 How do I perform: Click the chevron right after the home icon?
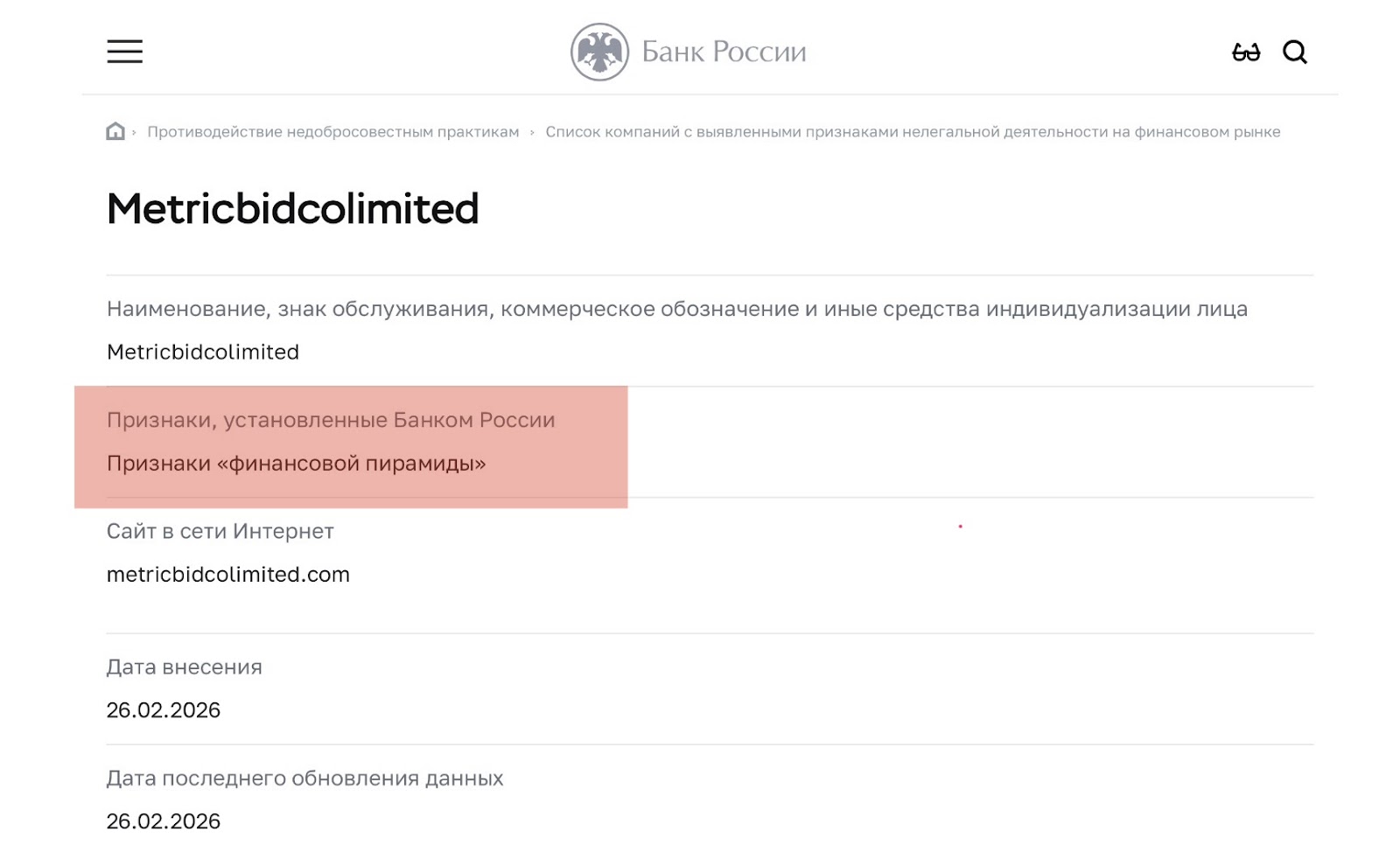134,133
